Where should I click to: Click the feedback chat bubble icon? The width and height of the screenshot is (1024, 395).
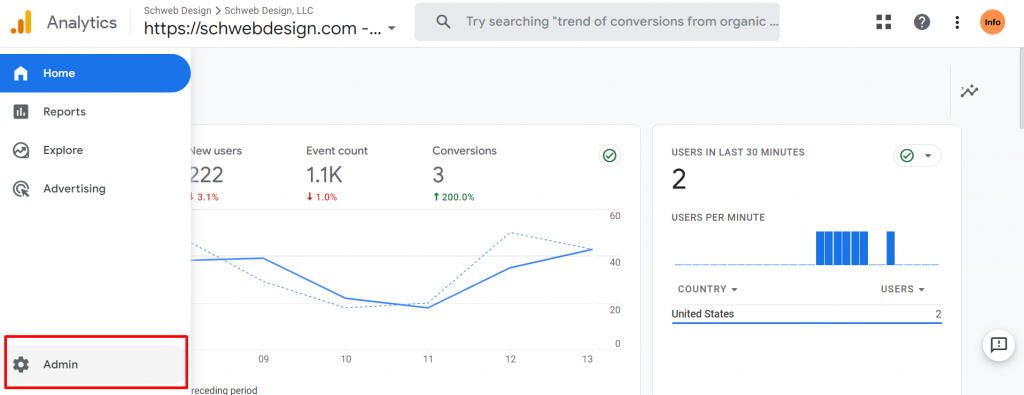[999, 345]
